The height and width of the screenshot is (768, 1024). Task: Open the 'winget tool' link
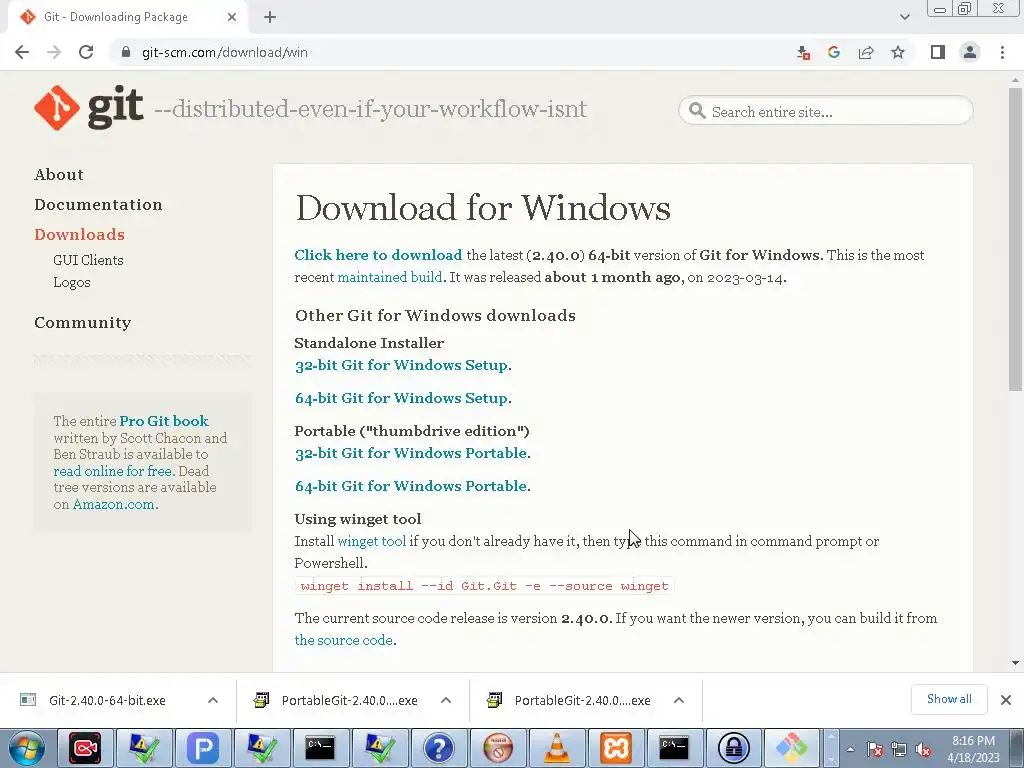(x=372, y=541)
